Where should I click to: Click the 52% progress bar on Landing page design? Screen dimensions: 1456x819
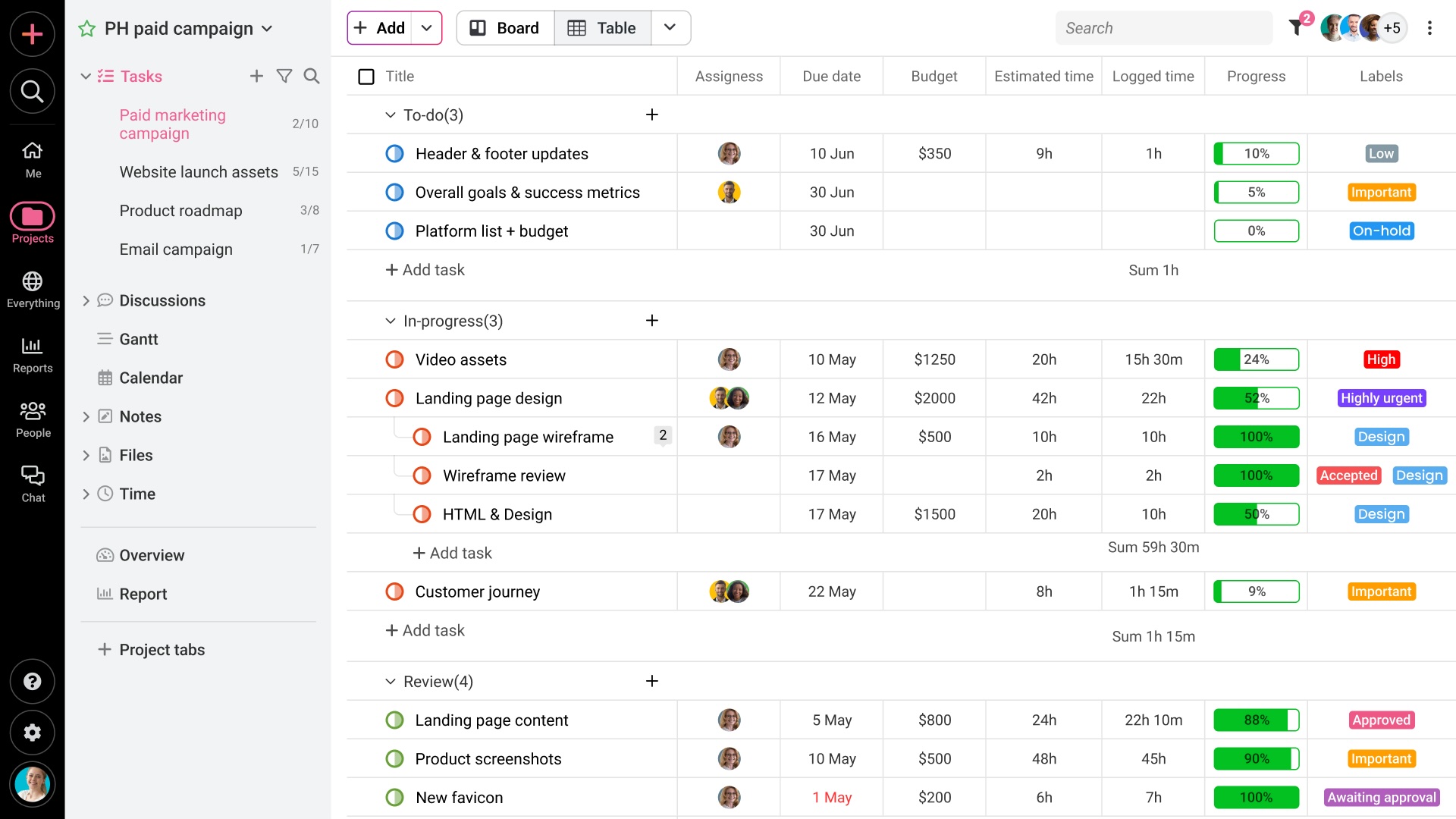click(x=1256, y=397)
